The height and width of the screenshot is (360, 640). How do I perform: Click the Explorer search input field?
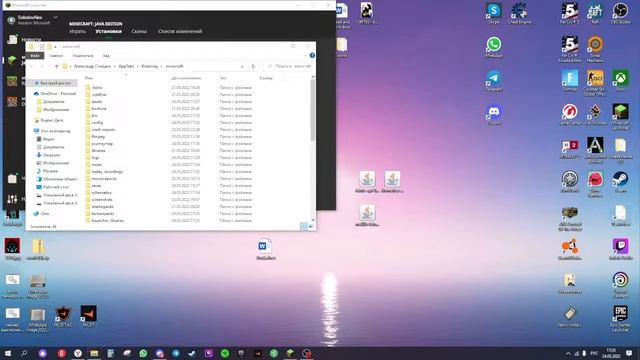pos(289,66)
